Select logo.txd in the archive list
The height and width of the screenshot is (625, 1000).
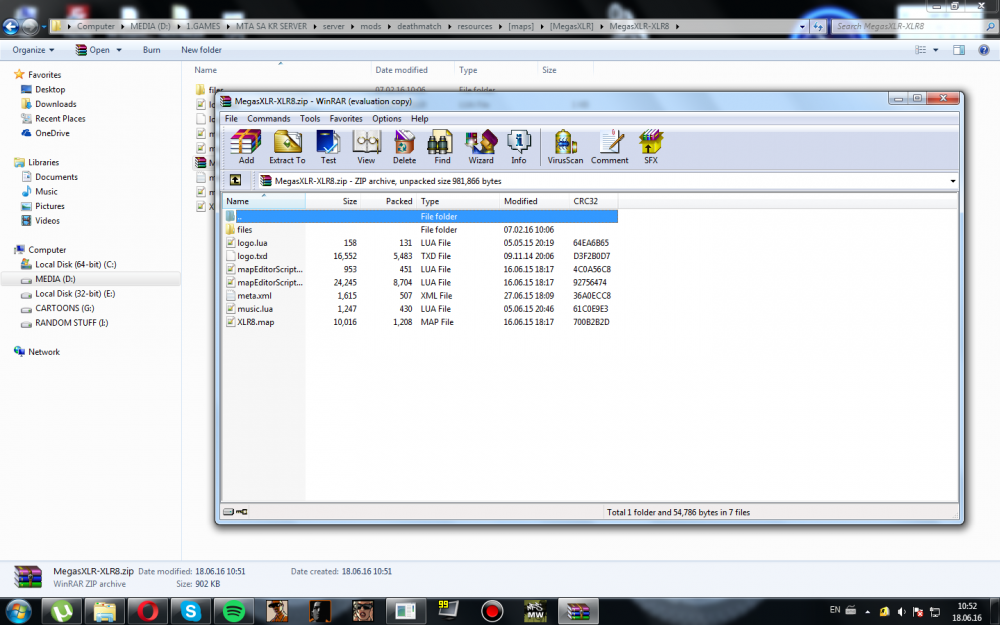pos(253,256)
